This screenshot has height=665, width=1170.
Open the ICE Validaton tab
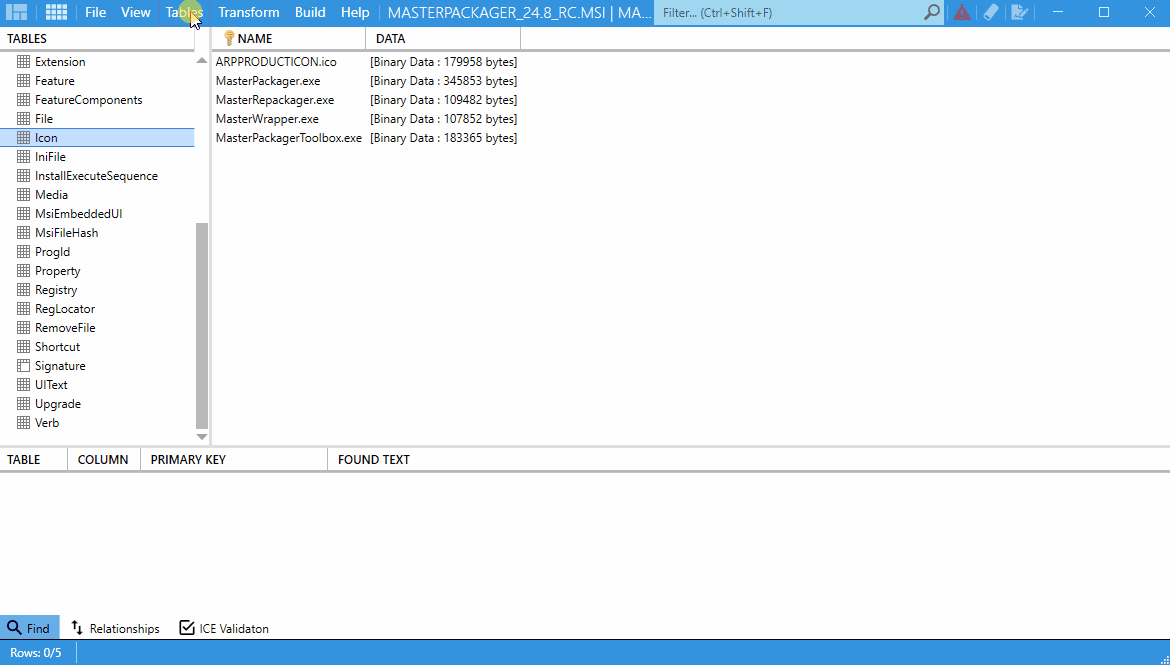[224, 628]
